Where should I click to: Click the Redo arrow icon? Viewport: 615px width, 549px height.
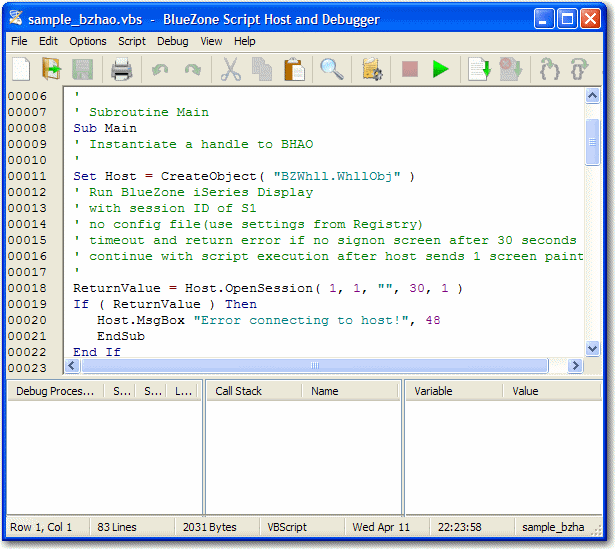[x=193, y=70]
